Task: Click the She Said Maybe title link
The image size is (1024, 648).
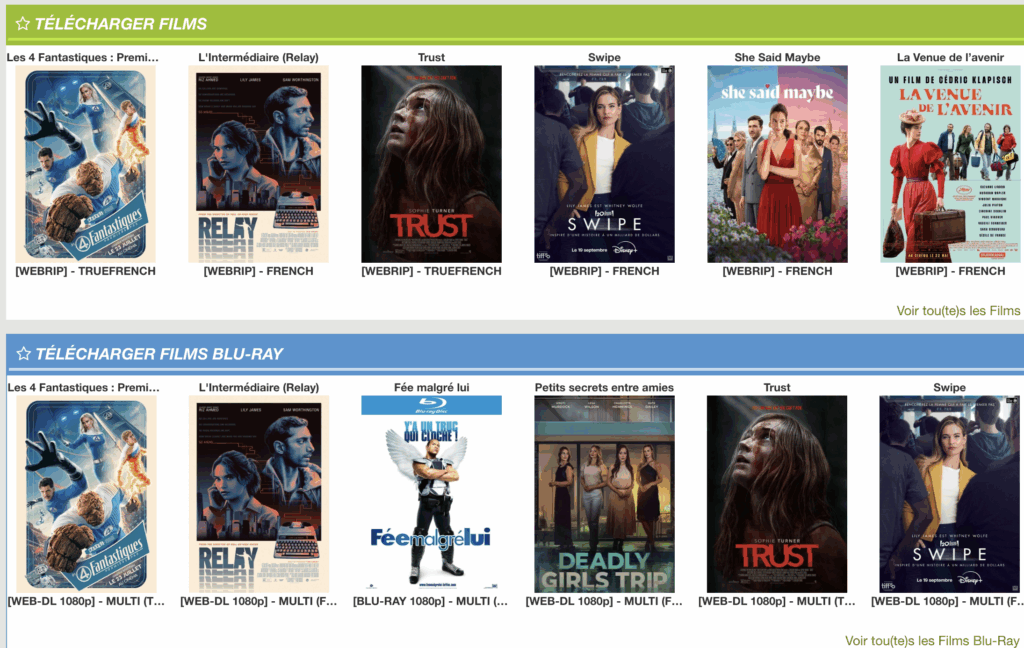Action: (777, 57)
